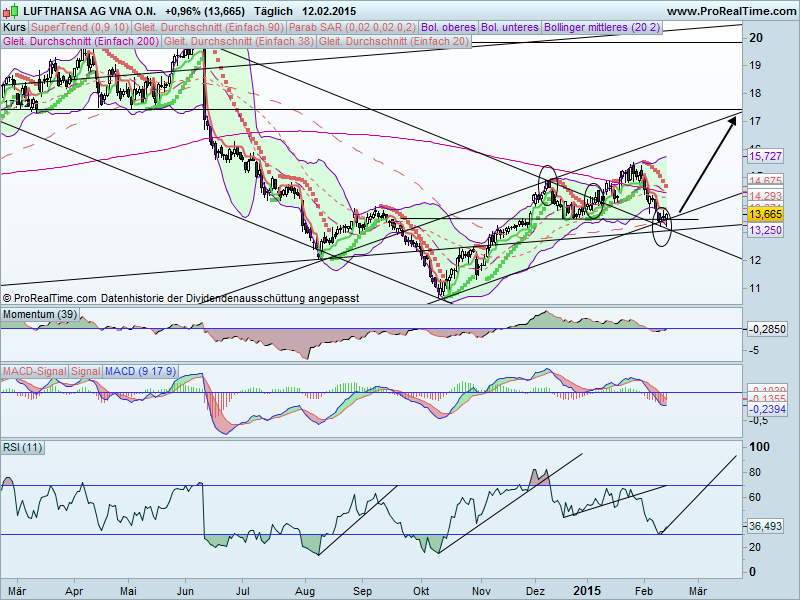Click the Jul label on time axis
800x600 pixels.
click(243, 591)
